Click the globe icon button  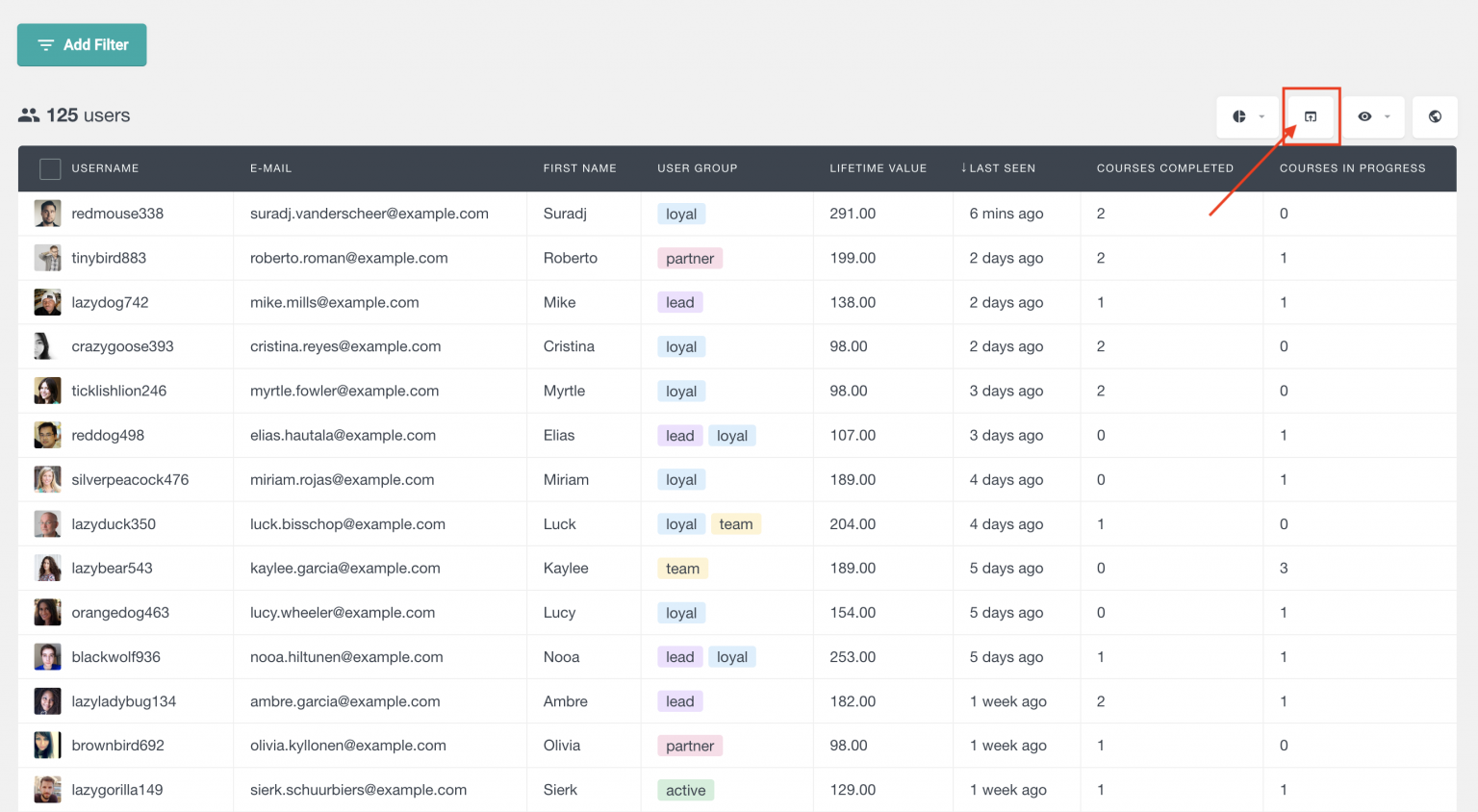(x=1435, y=116)
